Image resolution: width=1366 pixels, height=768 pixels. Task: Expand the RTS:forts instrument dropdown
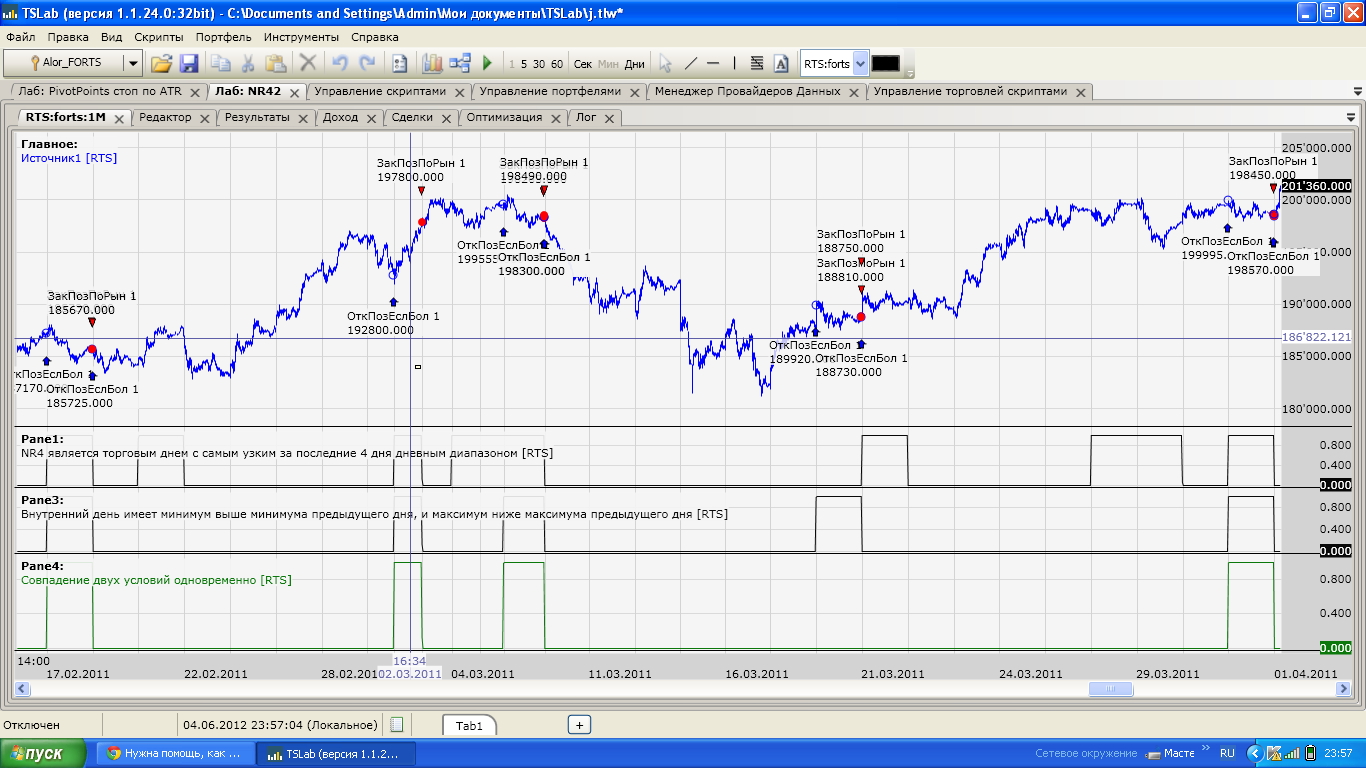click(x=860, y=63)
